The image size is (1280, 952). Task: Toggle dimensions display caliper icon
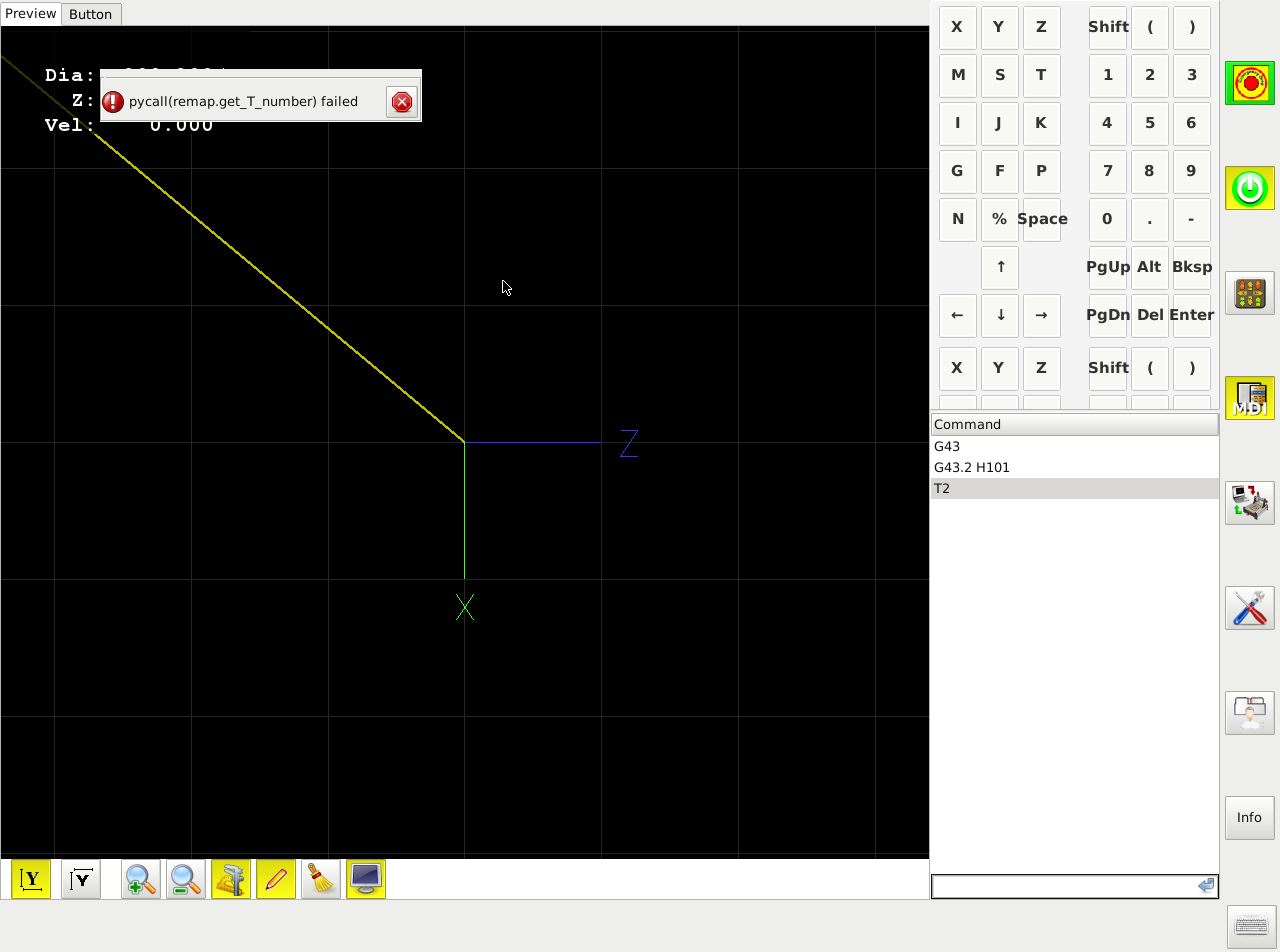(x=231, y=879)
